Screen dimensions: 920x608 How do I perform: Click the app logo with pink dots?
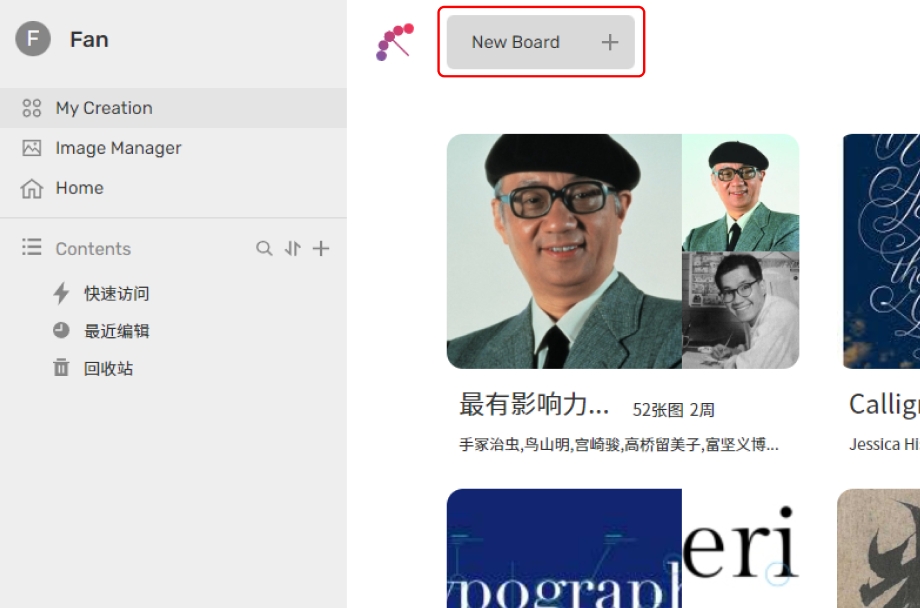(394, 42)
